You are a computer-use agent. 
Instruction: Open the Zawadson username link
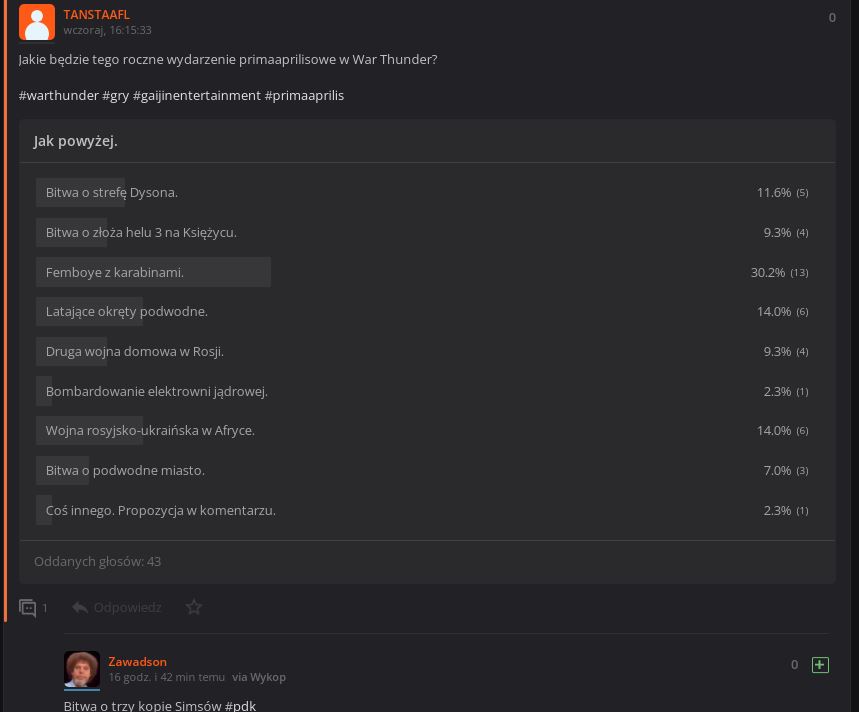point(138,662)
